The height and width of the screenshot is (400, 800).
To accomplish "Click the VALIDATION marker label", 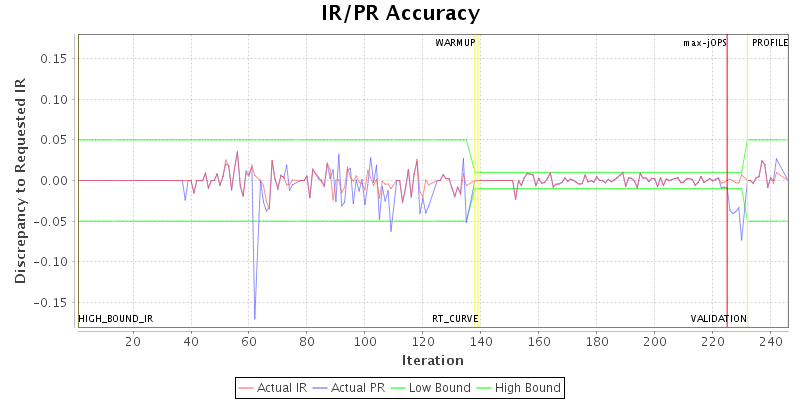I will coord(718,319).
